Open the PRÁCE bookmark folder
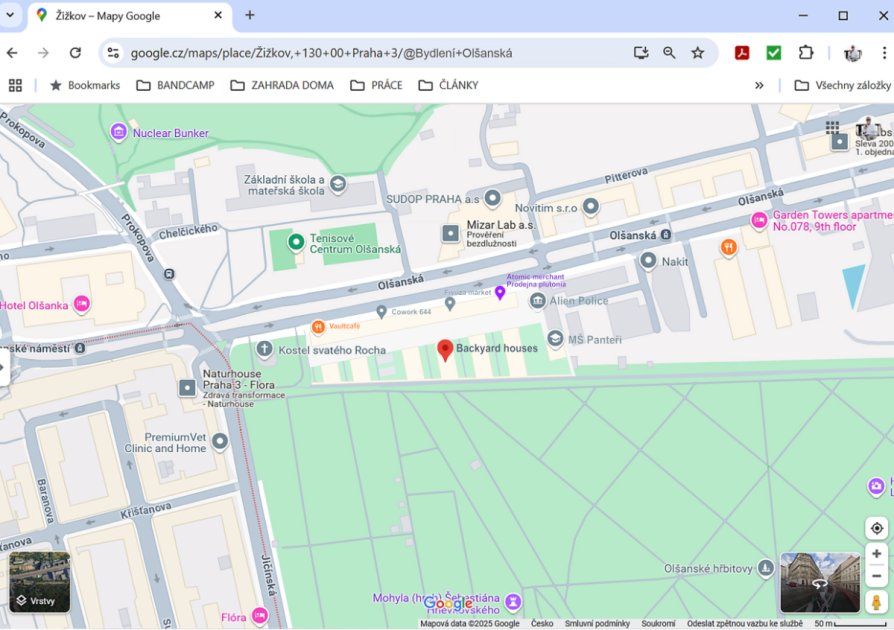 point(376,86)
